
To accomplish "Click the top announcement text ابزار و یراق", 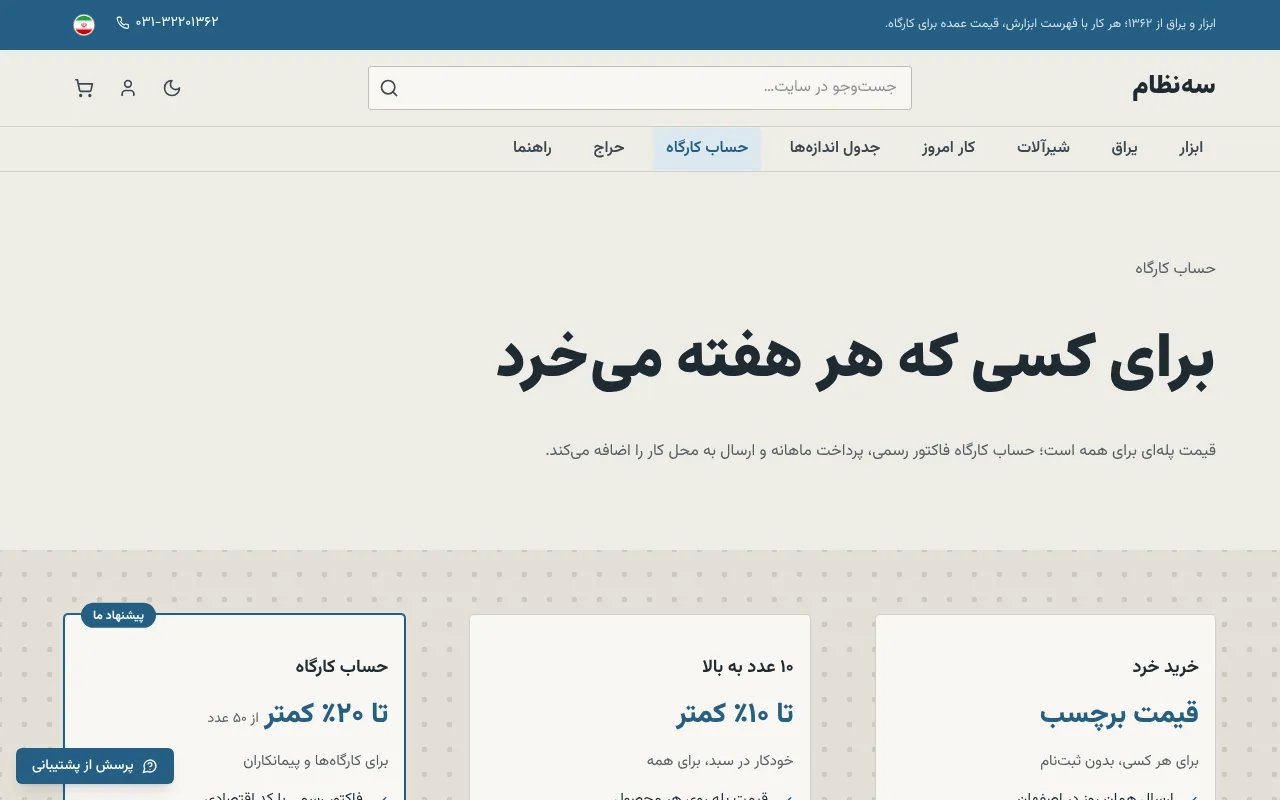I will (x=1050, y=23).
